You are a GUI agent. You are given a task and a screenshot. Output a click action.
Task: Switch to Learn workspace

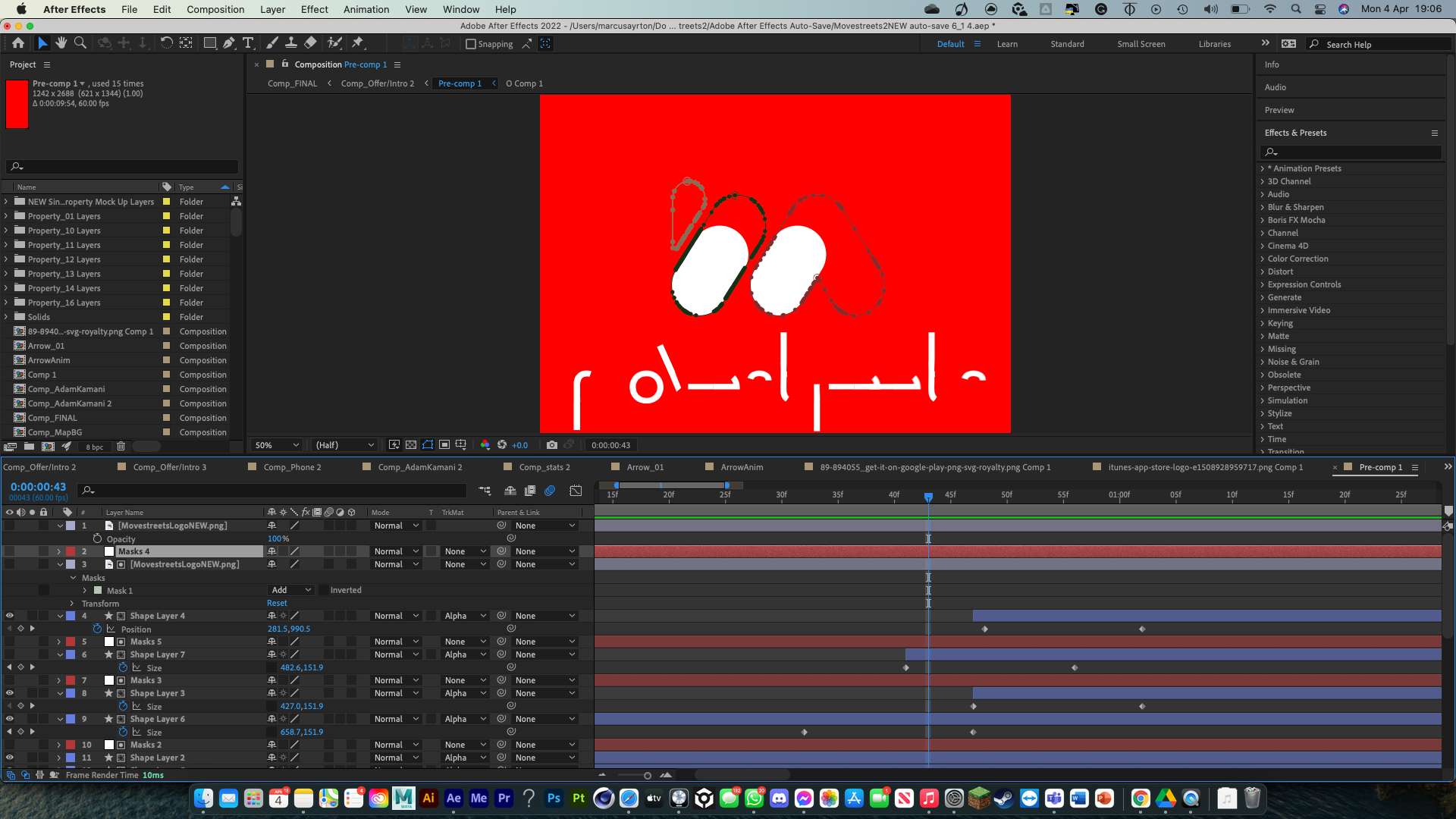1007,44
